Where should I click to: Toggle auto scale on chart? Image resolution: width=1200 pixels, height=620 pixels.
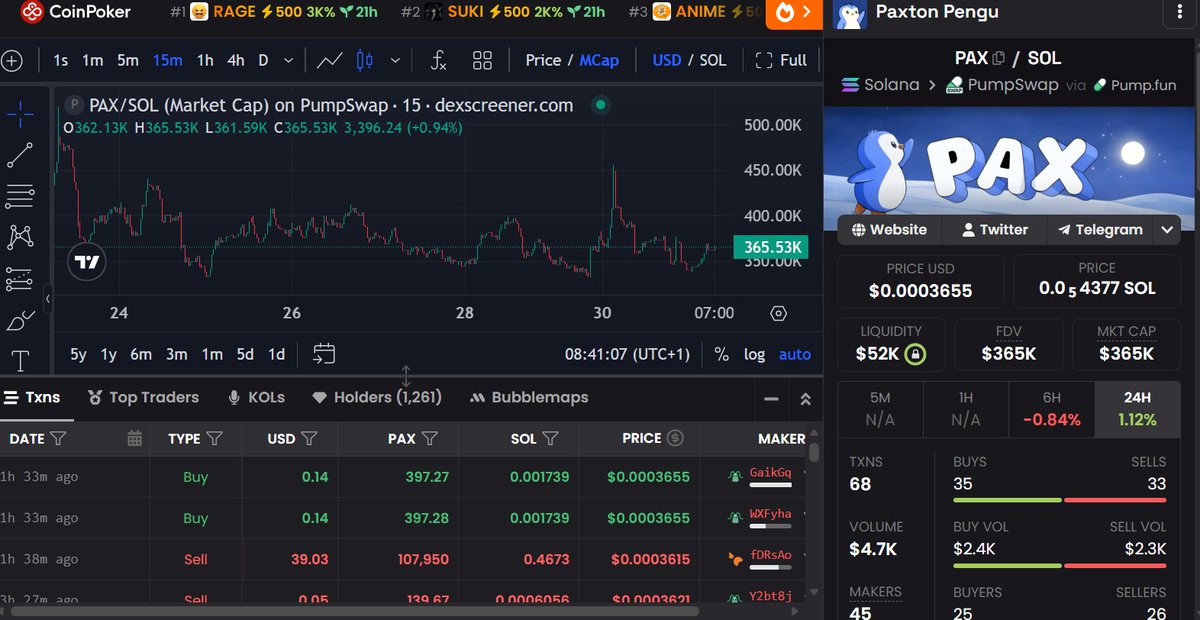click(795, 354)
